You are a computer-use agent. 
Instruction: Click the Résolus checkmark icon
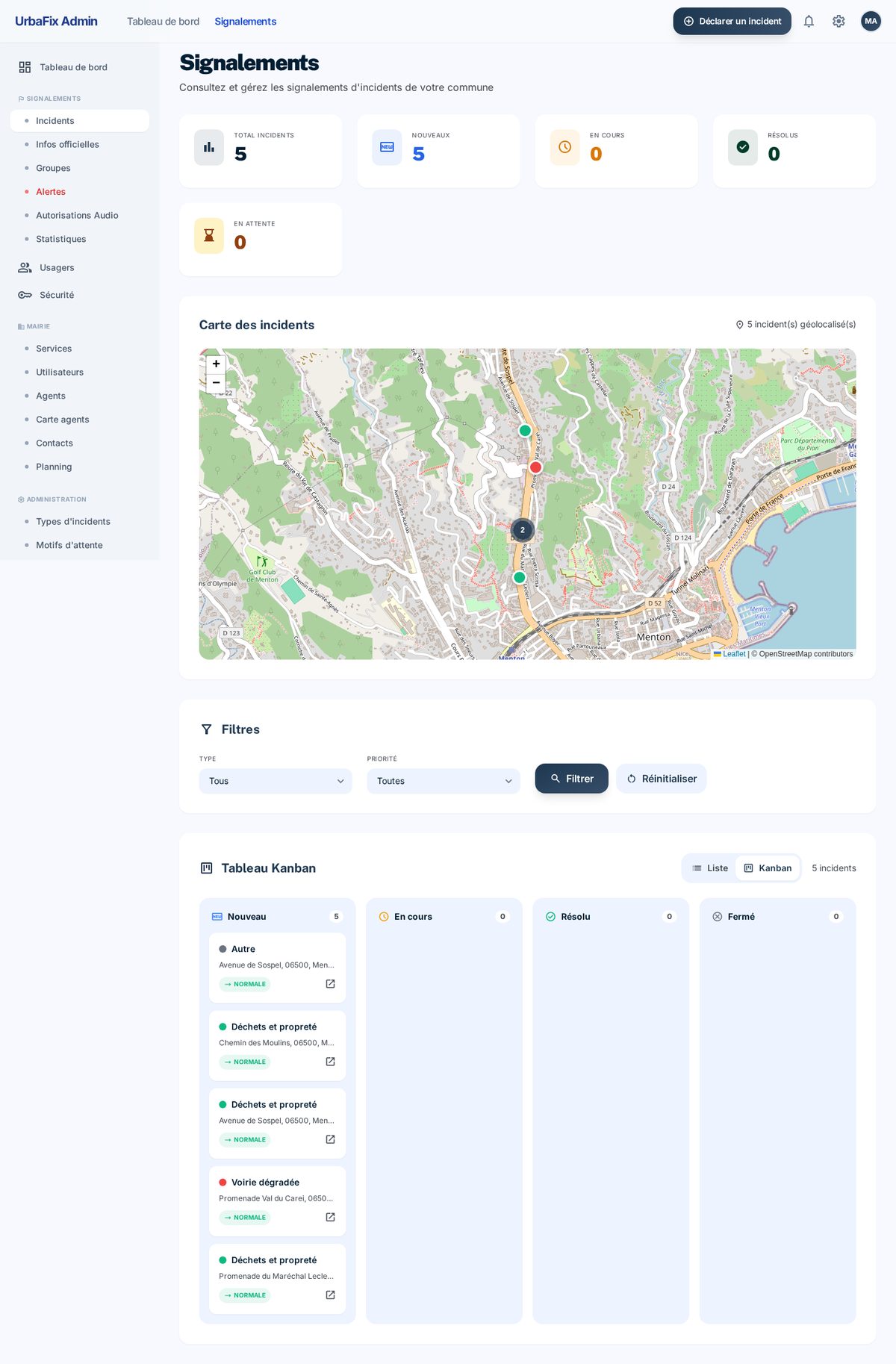[743, 147]
